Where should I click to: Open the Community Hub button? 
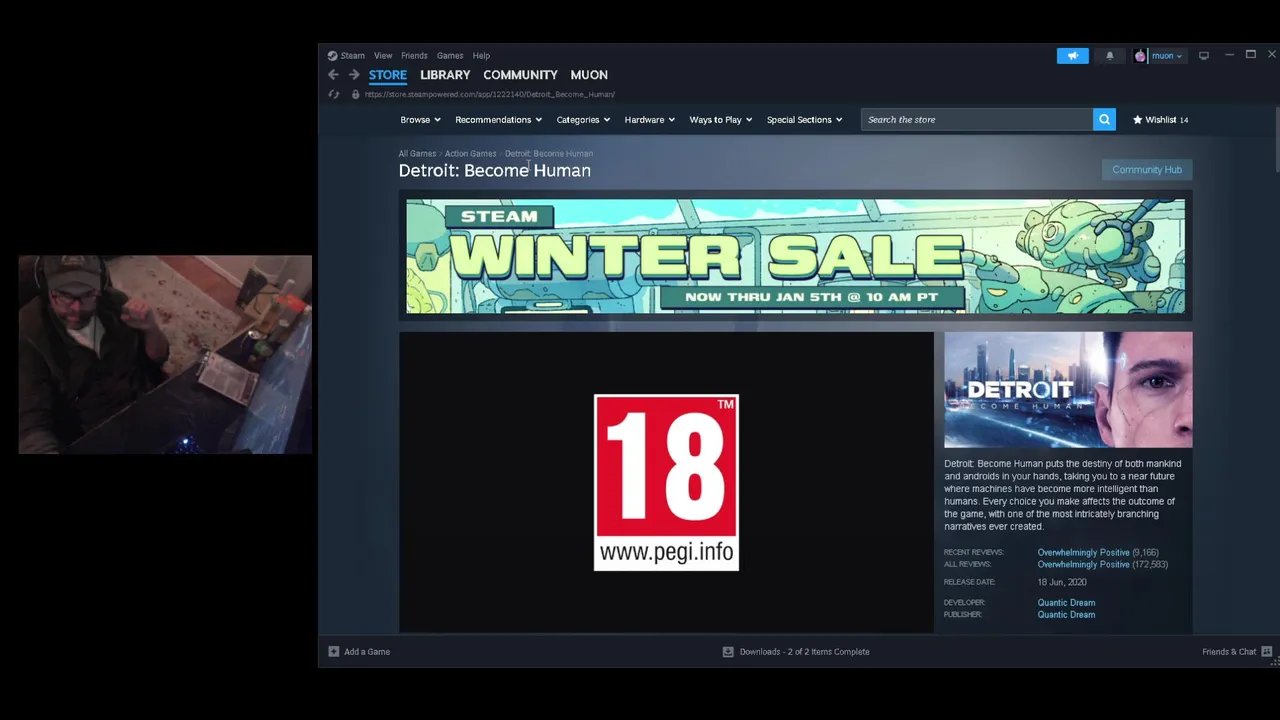tap(1147, 170)
